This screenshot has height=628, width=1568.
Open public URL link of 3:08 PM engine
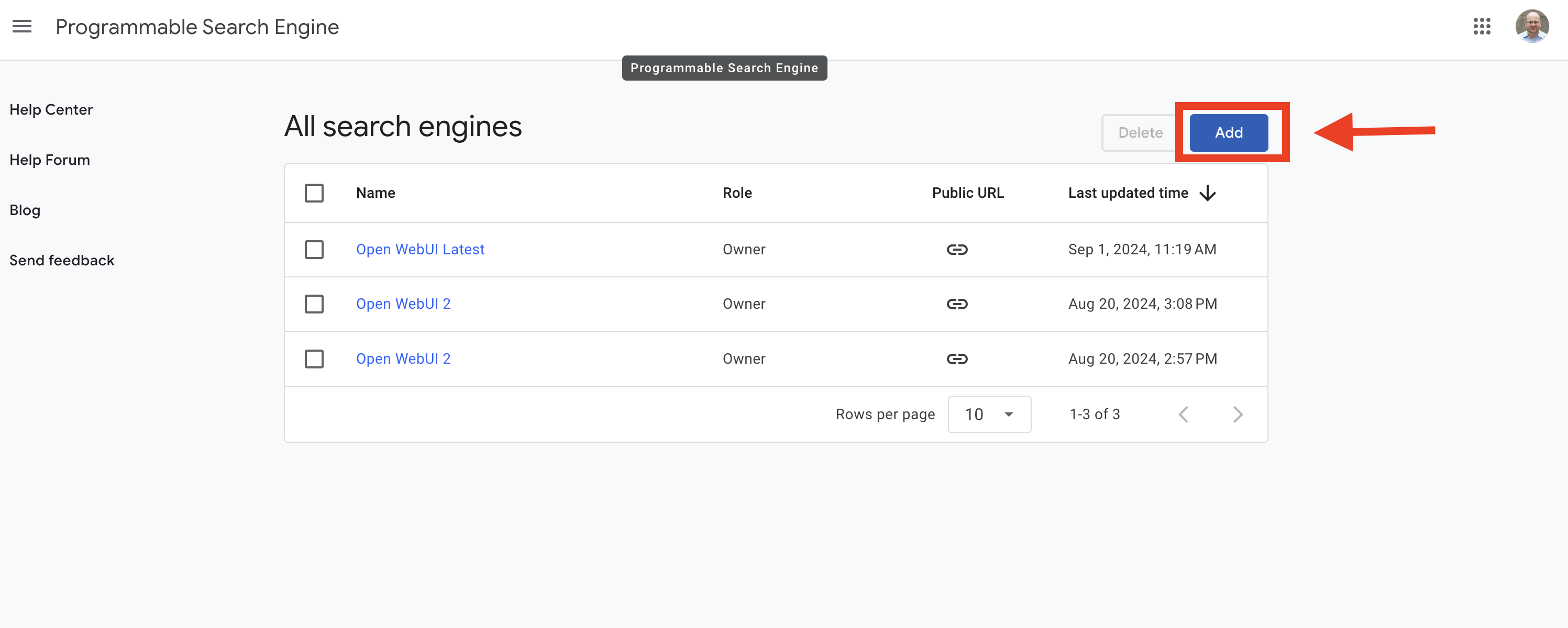(957, 304)
